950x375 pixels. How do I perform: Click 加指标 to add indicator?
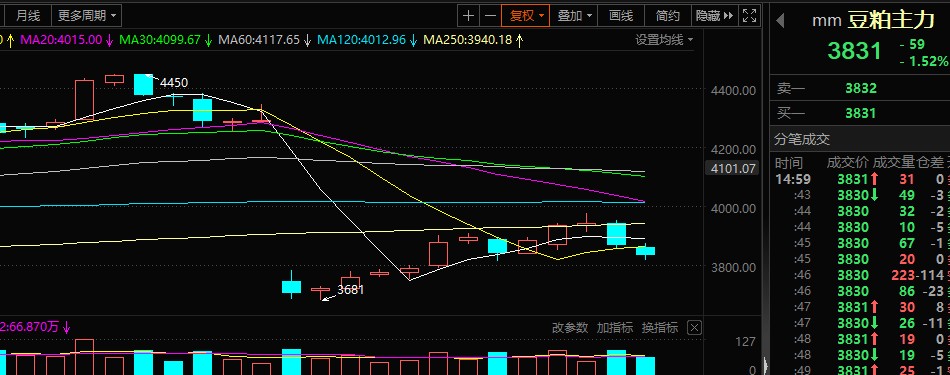click(x=614, y=328)
